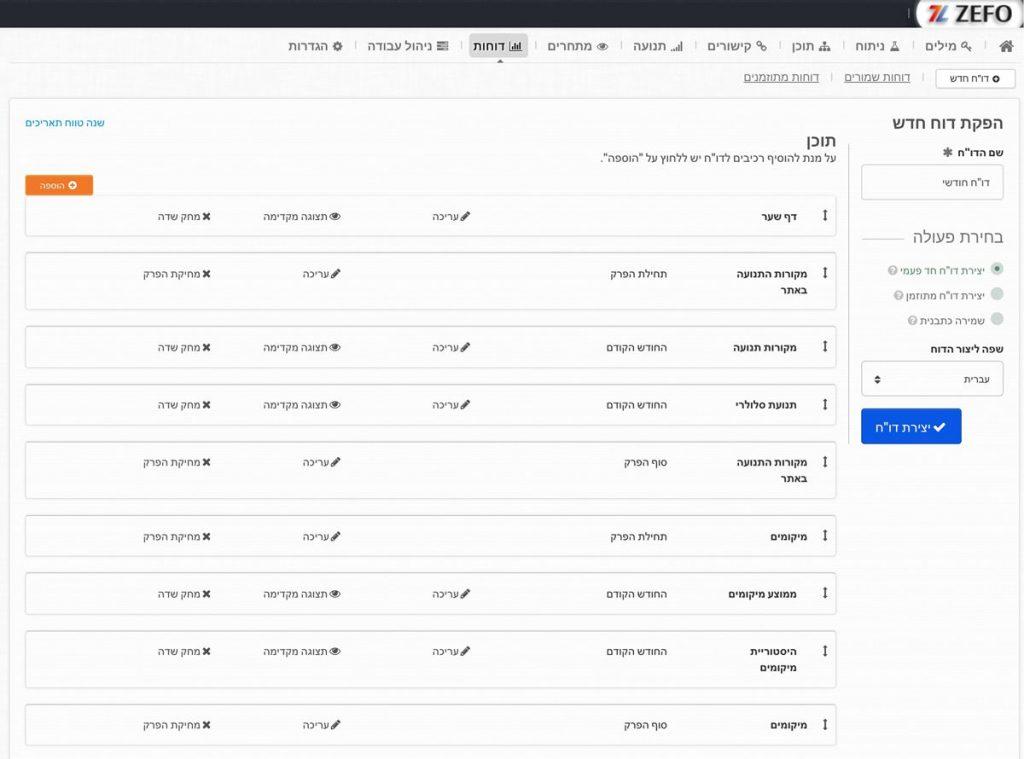Open the ניהול עבודה menu item
Image resolution: width=1024 pixels, height=759 pixels.
(407, 46)
